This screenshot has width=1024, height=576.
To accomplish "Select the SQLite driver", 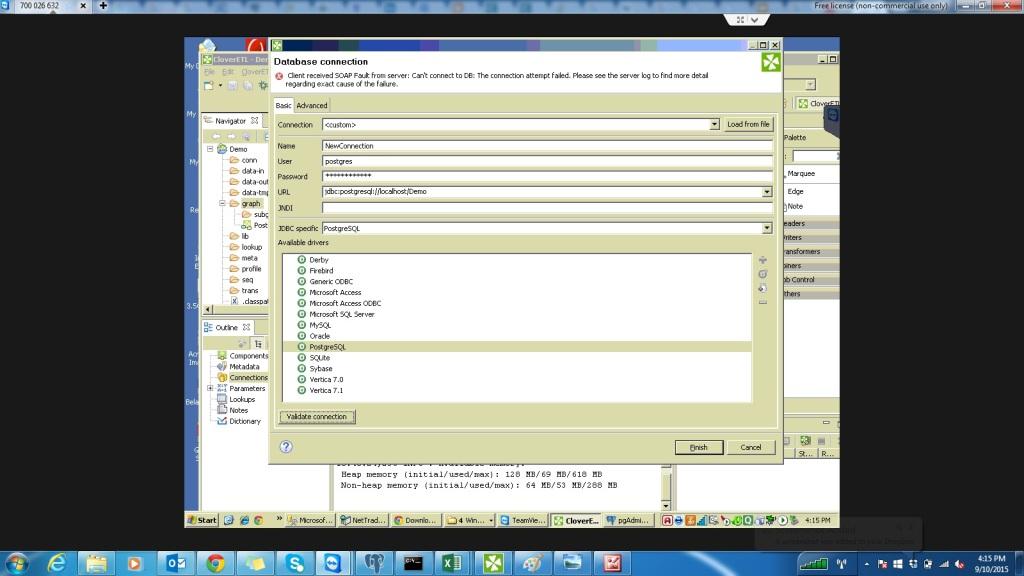I will (319, 358).
